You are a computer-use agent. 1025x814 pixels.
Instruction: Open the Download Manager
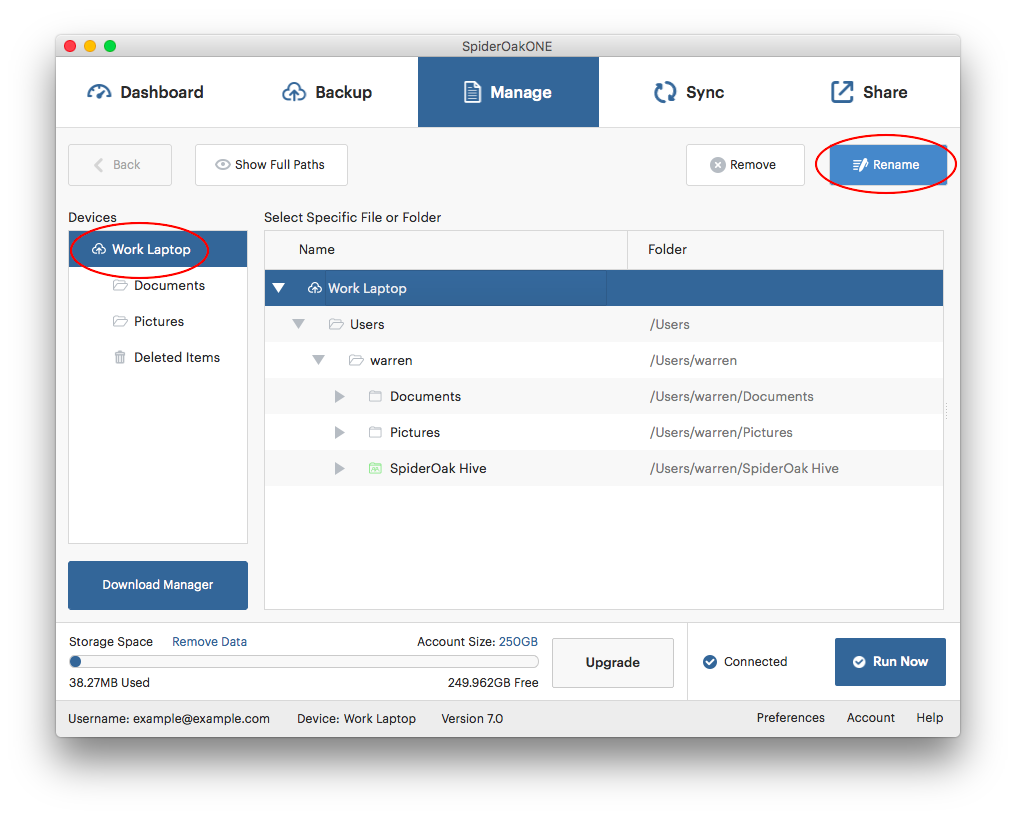pyautogui.click(x=158, y=585)
